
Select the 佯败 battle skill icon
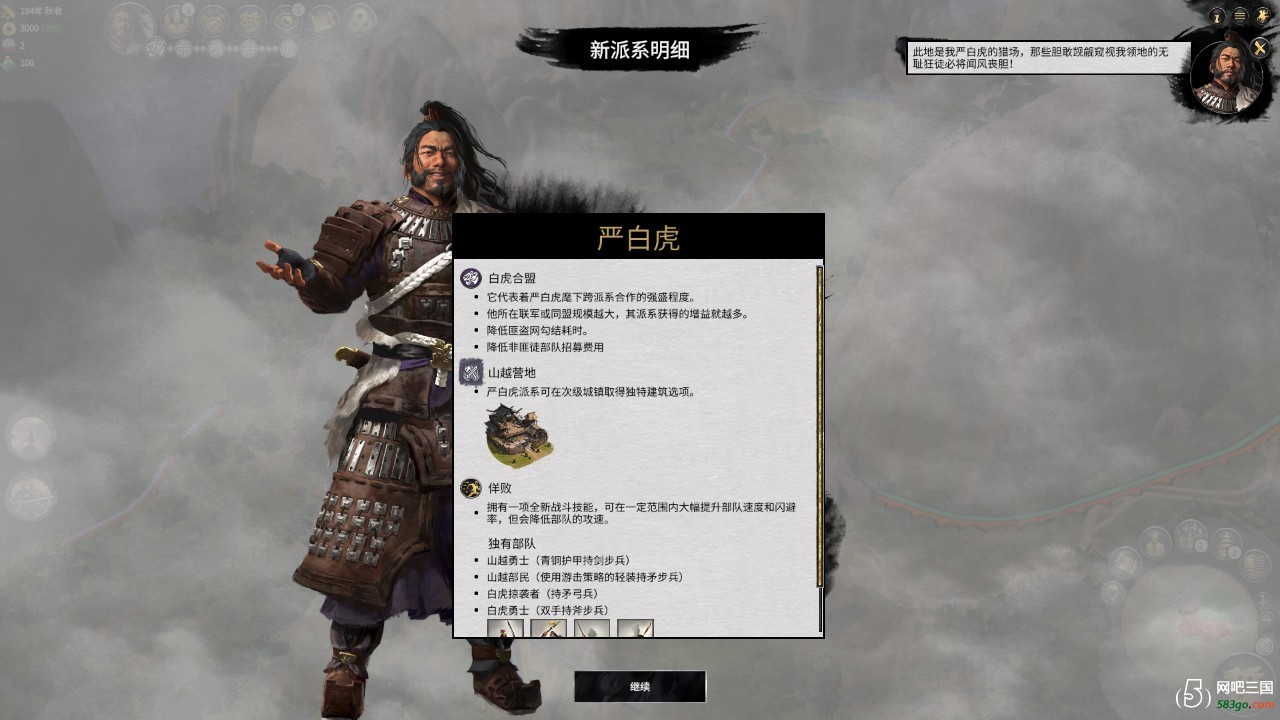[470, 489]
